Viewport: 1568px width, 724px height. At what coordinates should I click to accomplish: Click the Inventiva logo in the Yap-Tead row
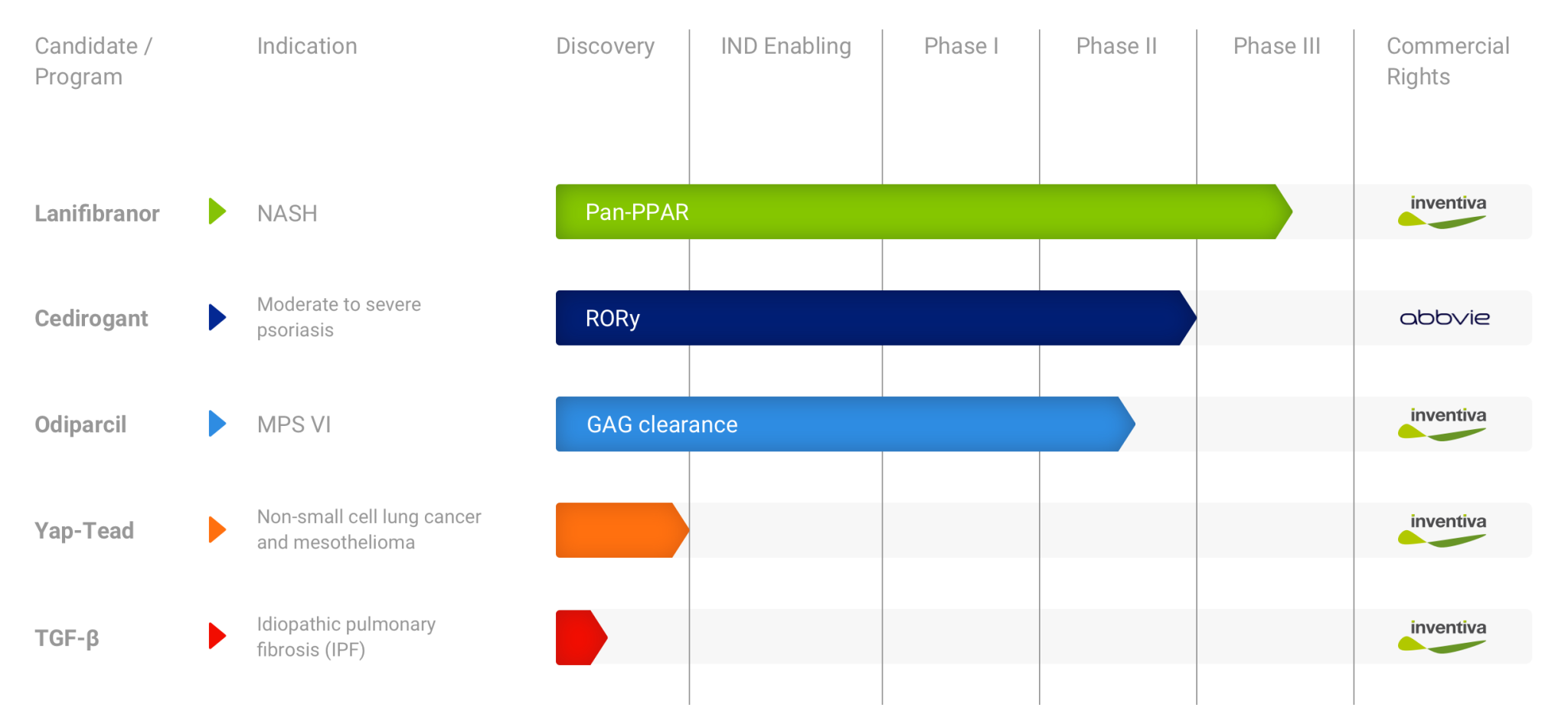1443,530
